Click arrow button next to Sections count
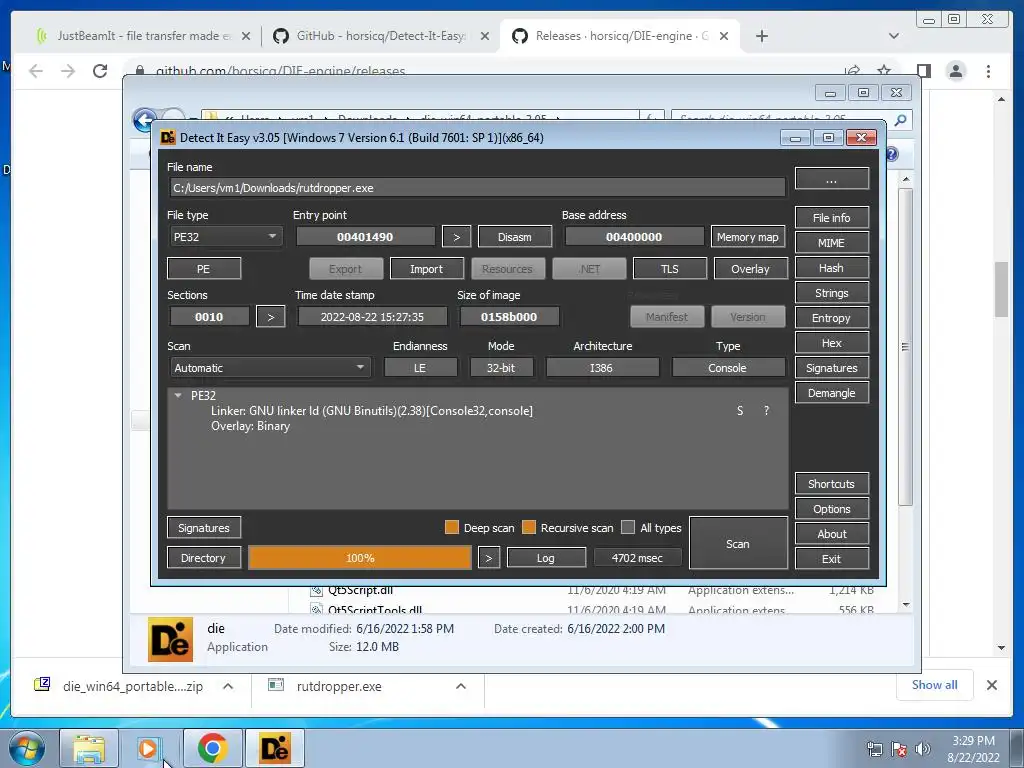The image size is (1024, 768). click(271, 317)
